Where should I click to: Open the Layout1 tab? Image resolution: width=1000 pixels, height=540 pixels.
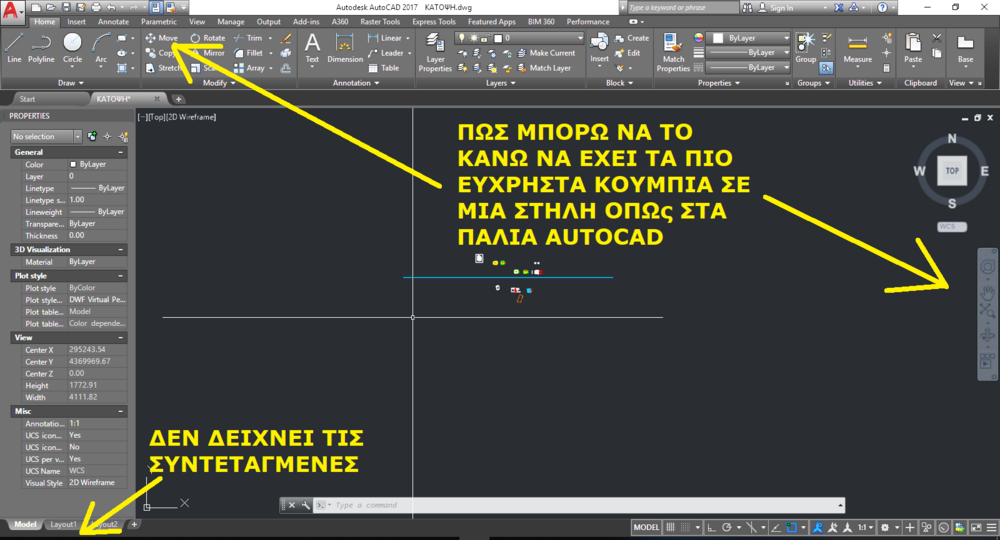click(x=64, y=524)
